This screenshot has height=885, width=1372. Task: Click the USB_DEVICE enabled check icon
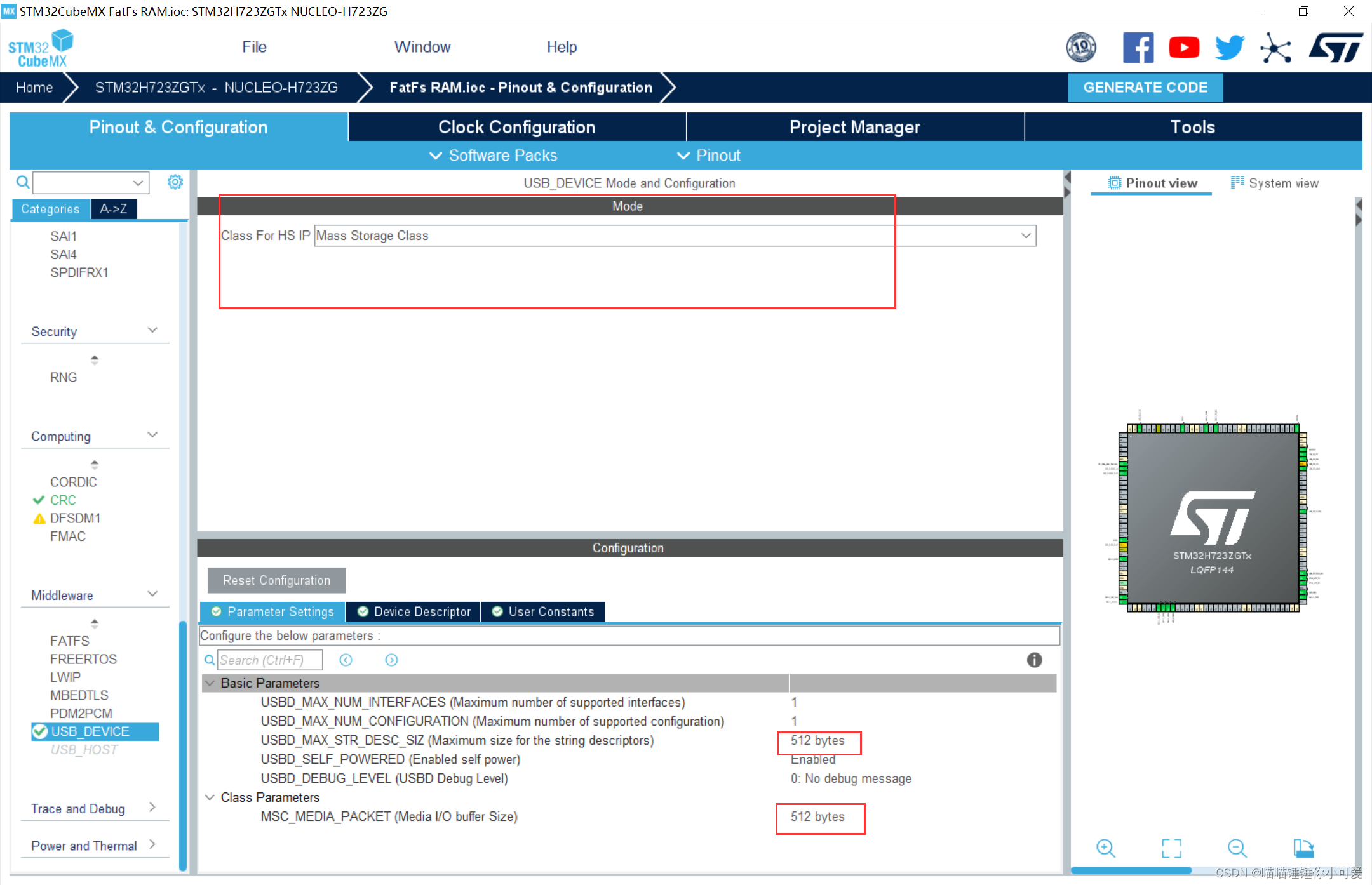40,731
